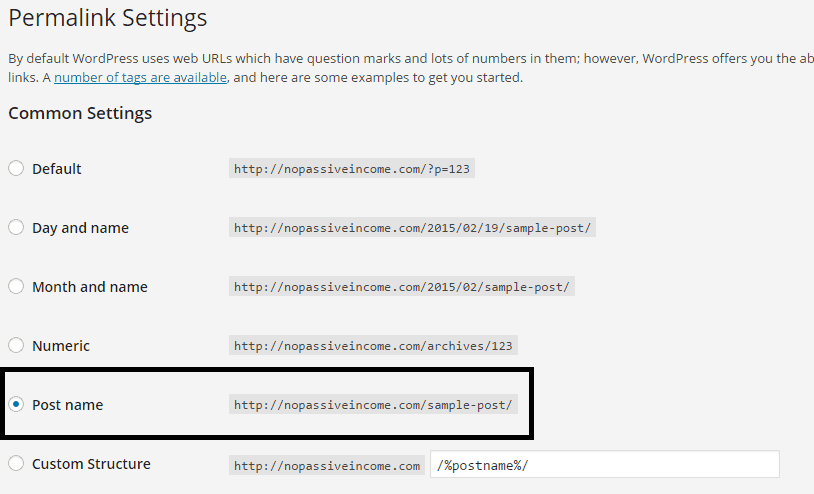Click the Common Settings section heading
This screenshot has width=814, height=494.
coord(80,113)
